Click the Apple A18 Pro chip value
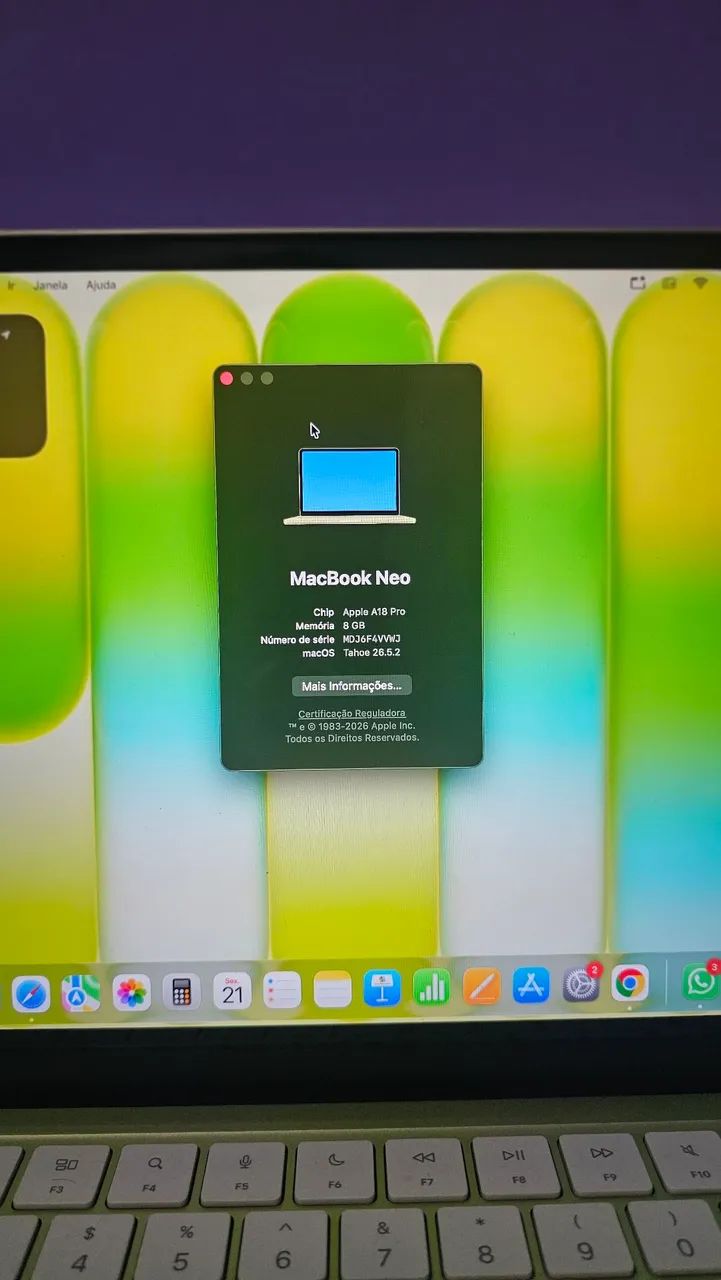The image size is (721, 1280). (374, 612)
